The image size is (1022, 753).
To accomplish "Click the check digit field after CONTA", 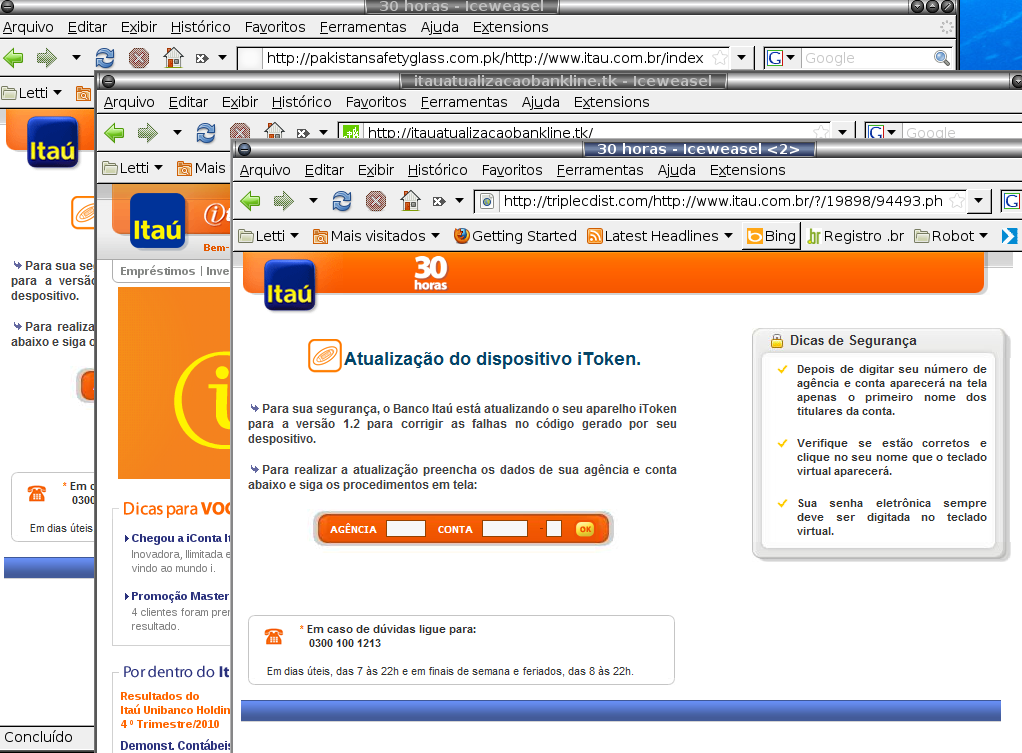I will pos(554,529).
